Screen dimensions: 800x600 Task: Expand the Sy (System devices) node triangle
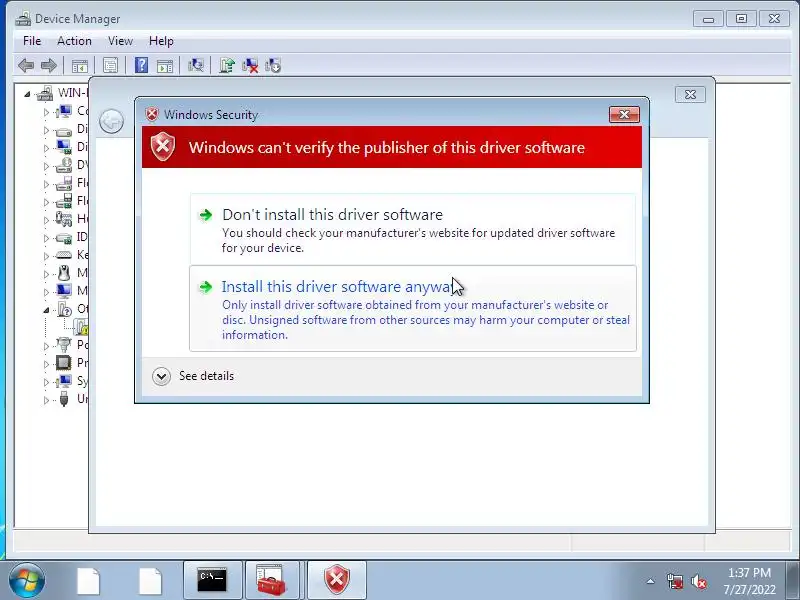46,382
